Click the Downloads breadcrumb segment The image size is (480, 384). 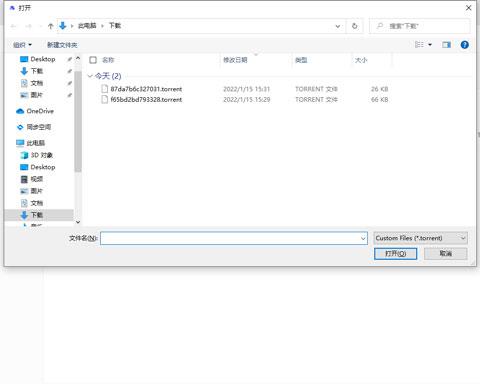click(115, 26)
